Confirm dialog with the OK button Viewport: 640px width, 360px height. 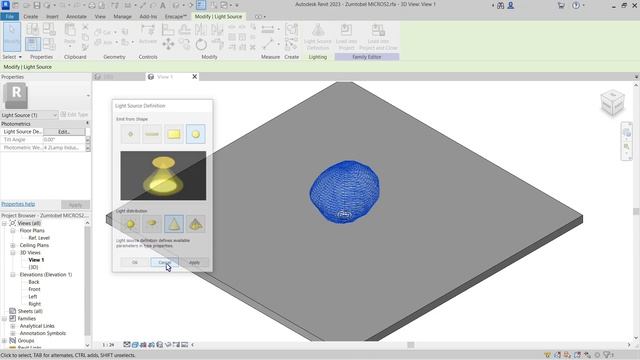pyautogui.click(x=135, y=262)
